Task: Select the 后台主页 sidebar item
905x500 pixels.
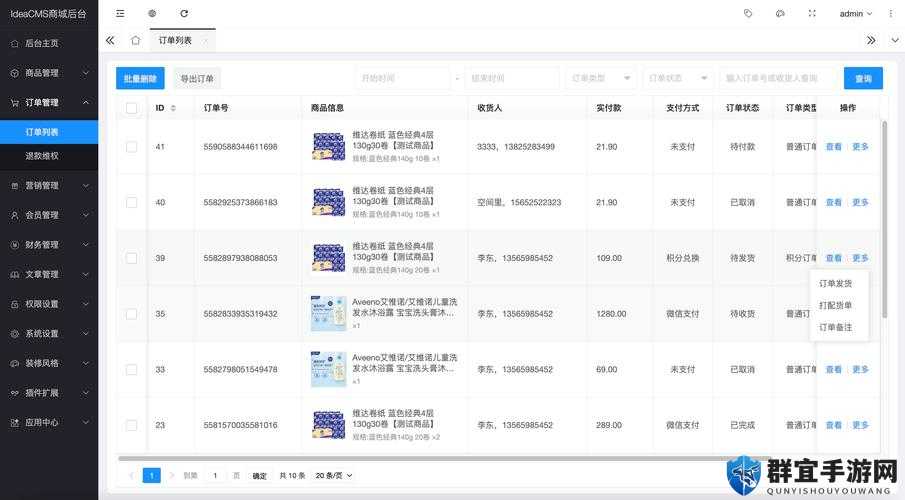Action: (x=49, y=43)
